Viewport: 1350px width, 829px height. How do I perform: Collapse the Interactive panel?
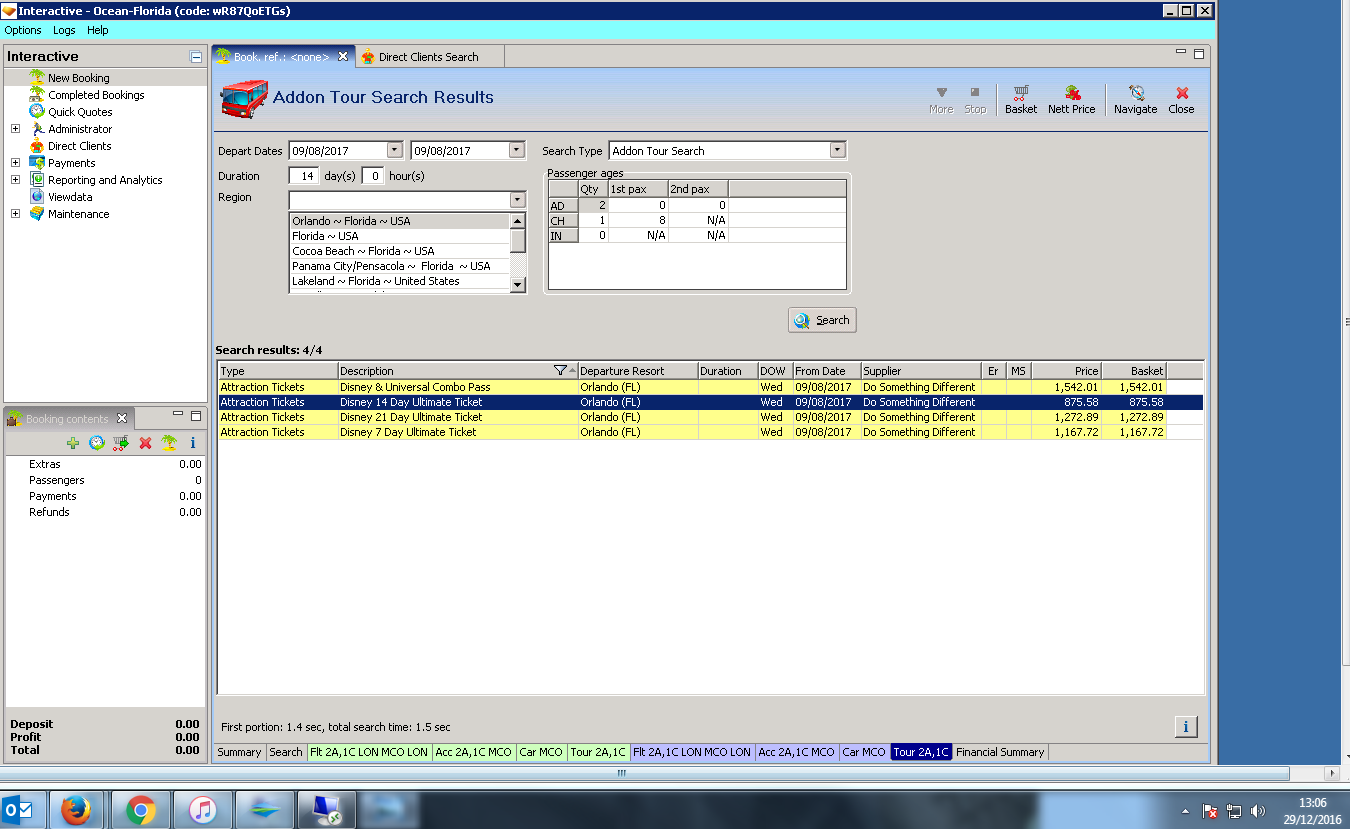click(196, 57)
